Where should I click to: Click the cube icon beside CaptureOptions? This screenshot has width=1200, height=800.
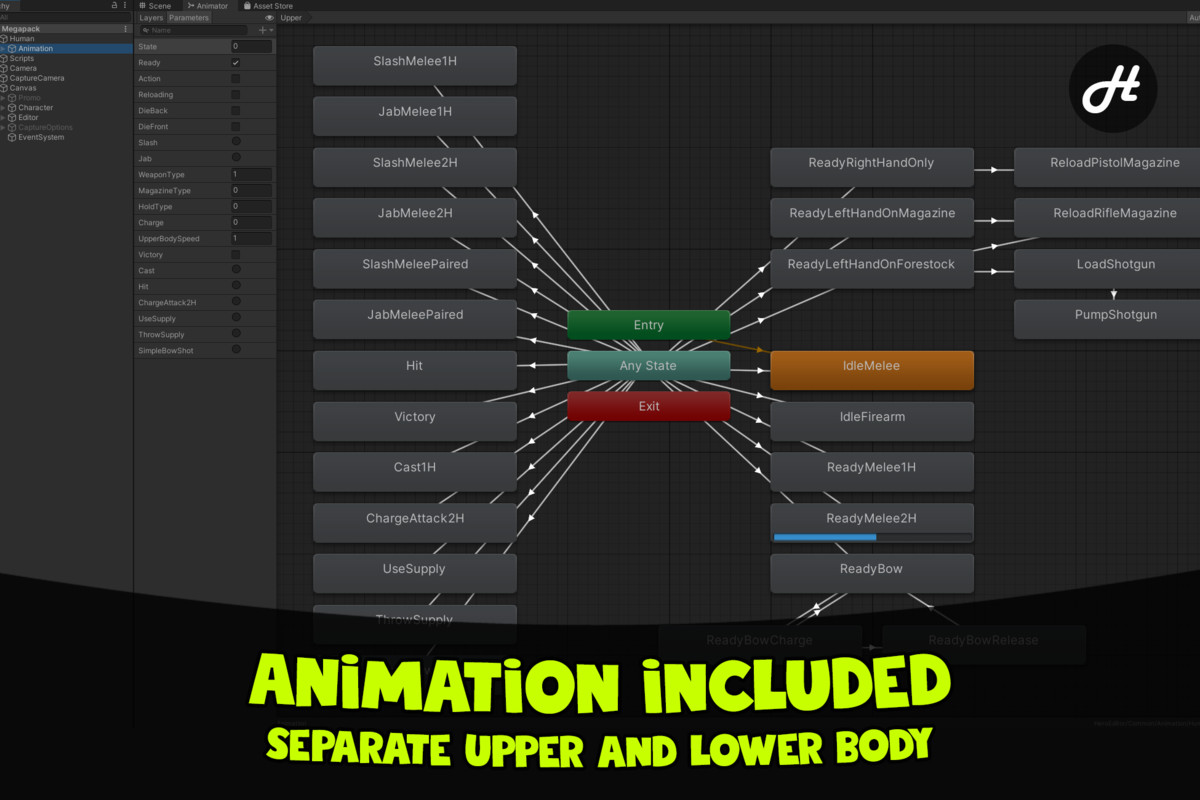pos(13,128)
